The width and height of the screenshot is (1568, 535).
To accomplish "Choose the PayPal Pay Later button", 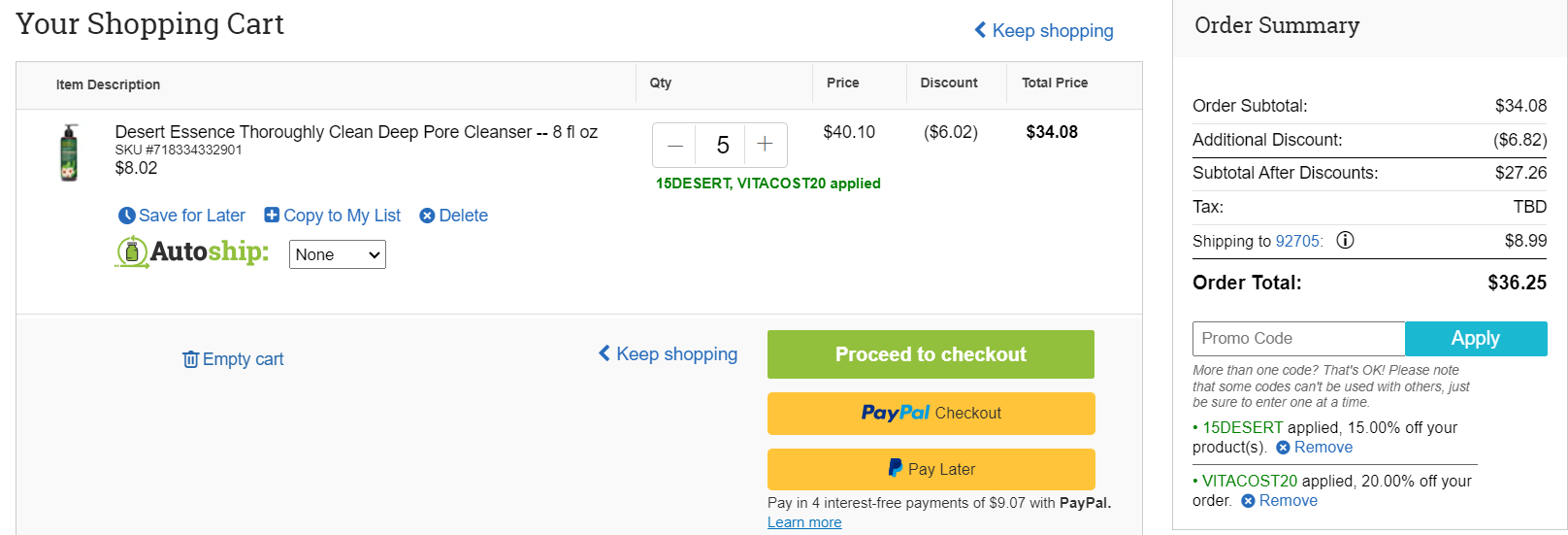I will pos(931,469).
